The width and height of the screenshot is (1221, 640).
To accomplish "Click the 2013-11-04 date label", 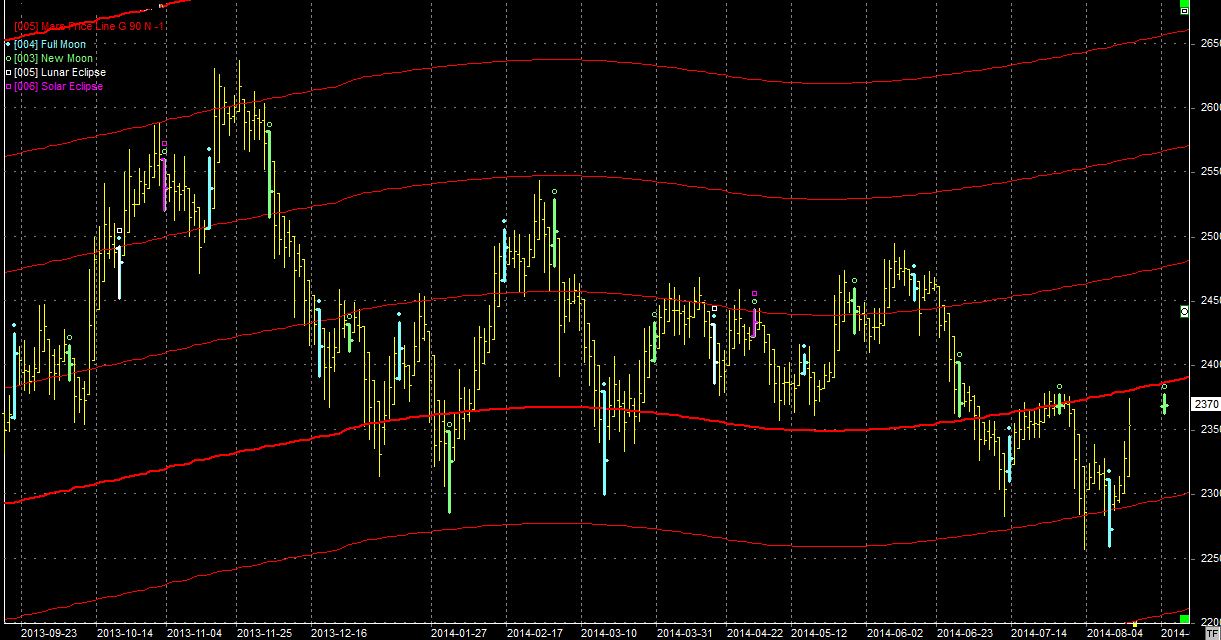I will [195, 633].
